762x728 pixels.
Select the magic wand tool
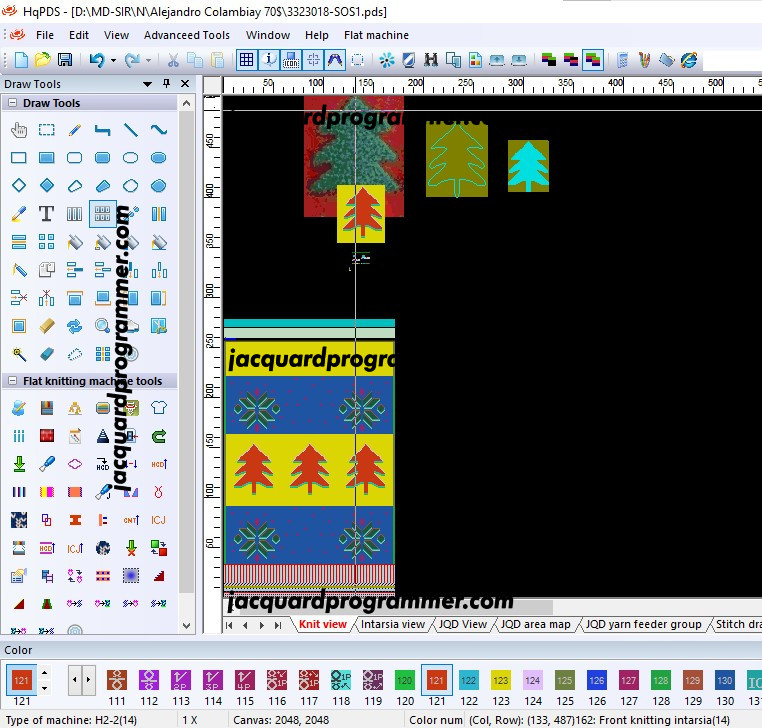click(x=19, y=353)
